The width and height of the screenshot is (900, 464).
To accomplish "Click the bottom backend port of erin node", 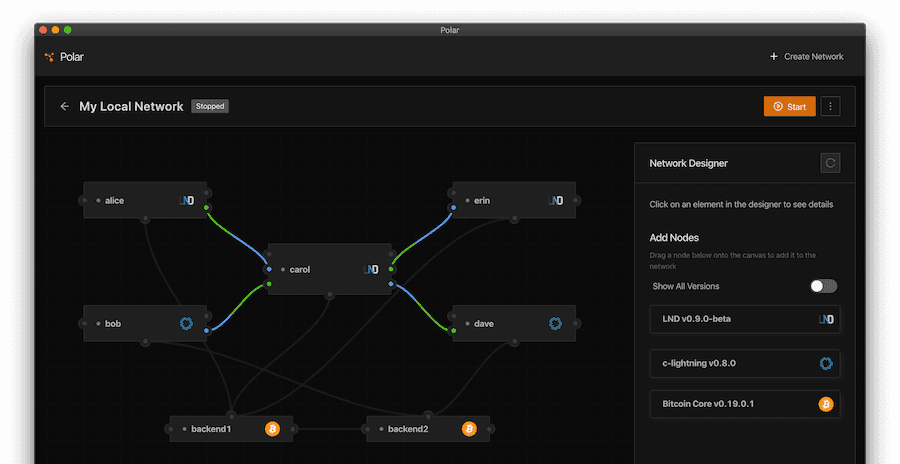I will coord(514,219).
